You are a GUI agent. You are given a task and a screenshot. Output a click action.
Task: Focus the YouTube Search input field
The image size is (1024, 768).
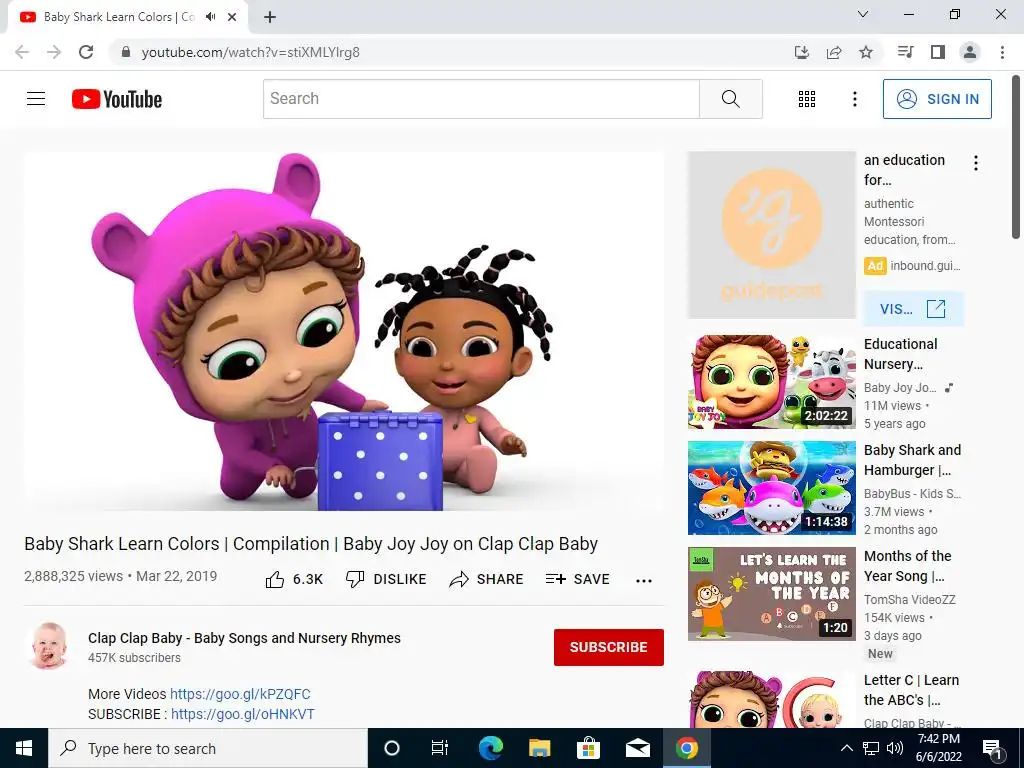coord(481,99)
